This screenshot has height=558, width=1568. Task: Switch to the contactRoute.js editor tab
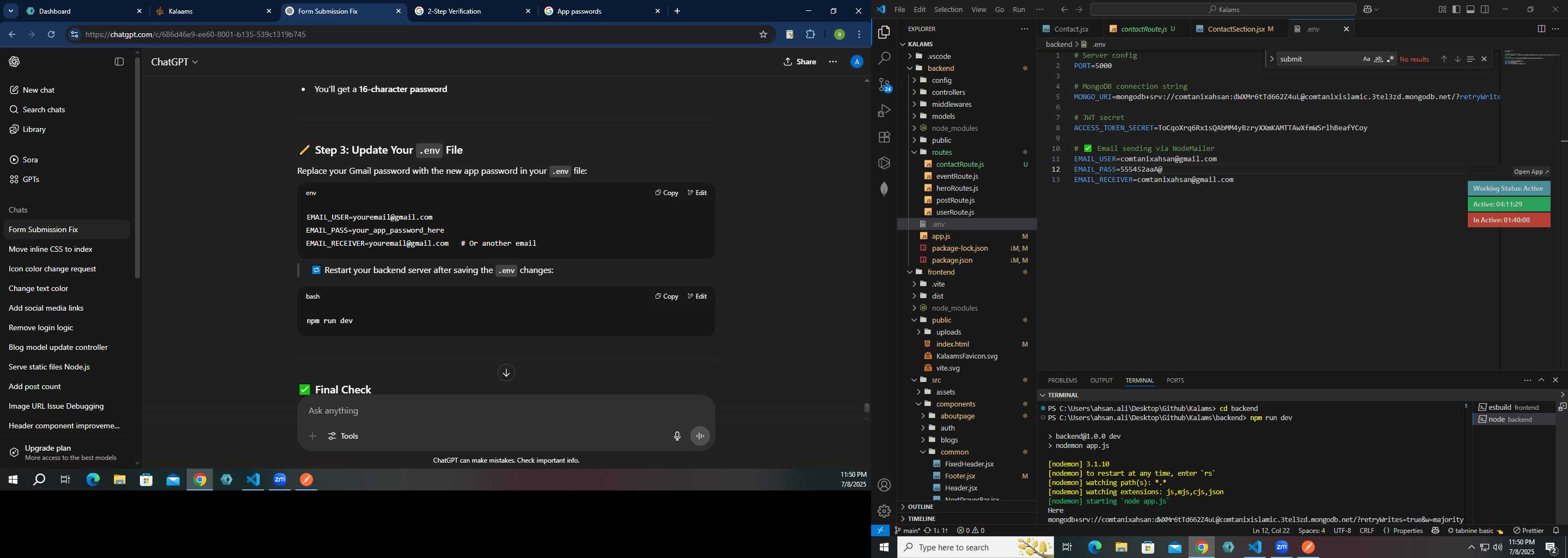(1143, 29)
